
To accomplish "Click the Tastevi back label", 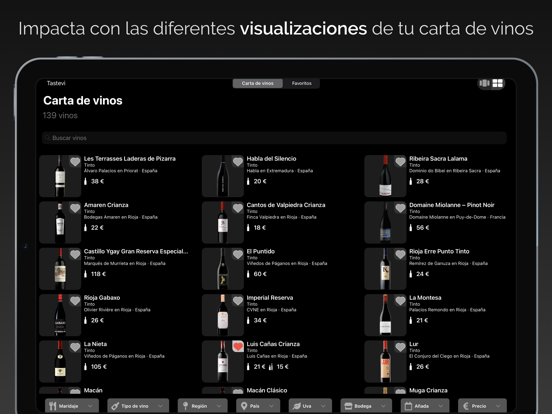I will (x=56, y=83).
